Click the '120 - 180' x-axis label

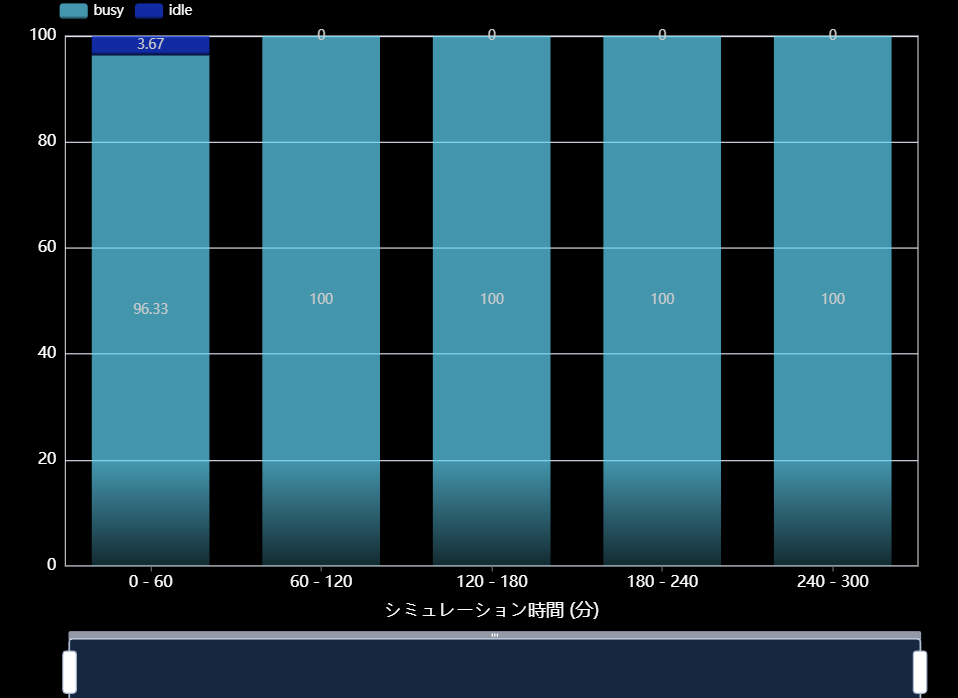[491, 582]
